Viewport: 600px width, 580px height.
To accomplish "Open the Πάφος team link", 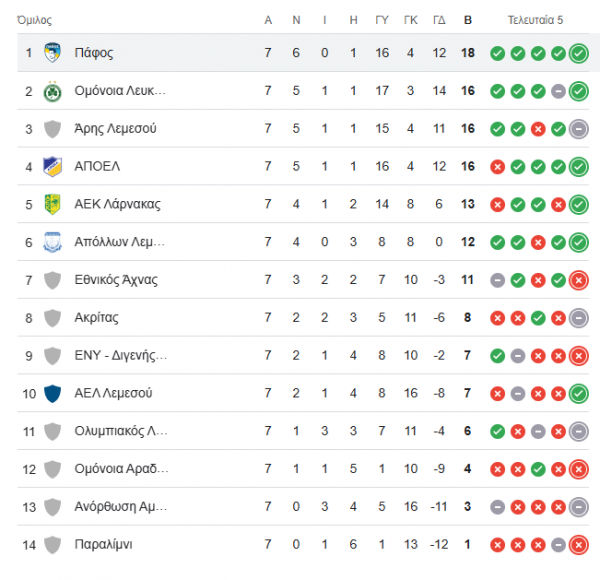I will (x=94, y=53).
